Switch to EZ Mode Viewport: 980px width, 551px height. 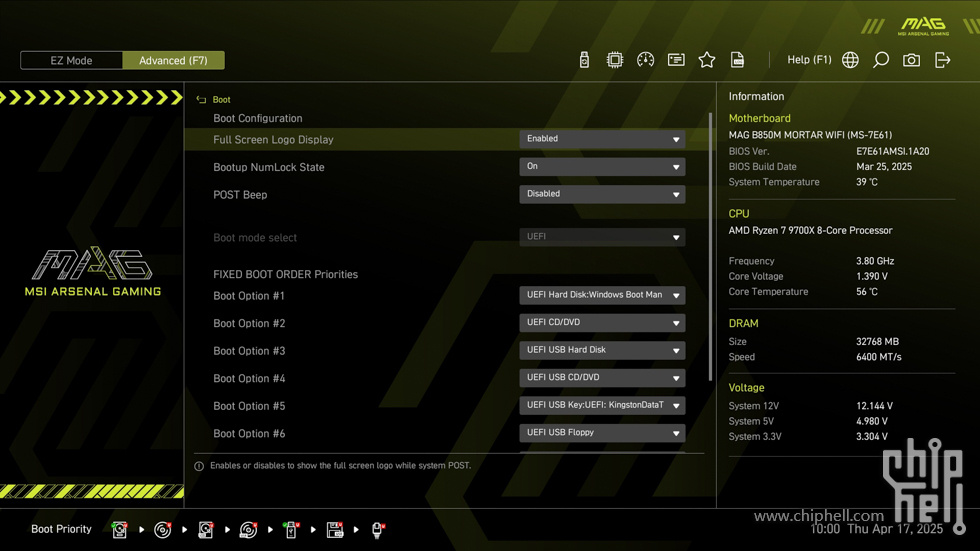[71, 61]
